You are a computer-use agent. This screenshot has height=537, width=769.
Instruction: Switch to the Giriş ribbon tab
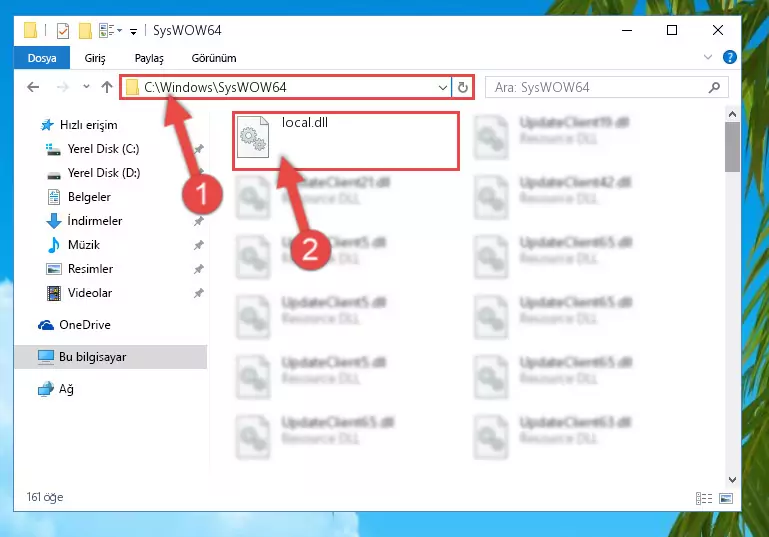(x=95, y=58)
